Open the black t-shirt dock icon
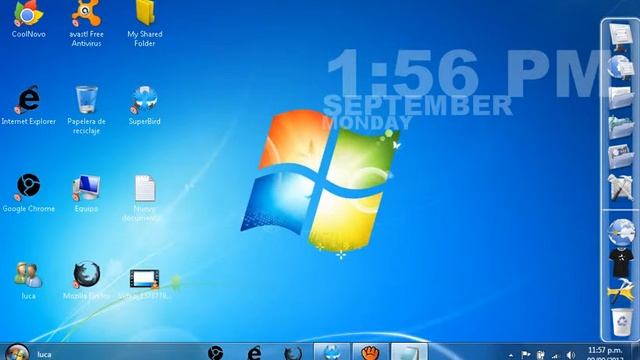Viewport: 640px width, 360px height. click(621, 262)
